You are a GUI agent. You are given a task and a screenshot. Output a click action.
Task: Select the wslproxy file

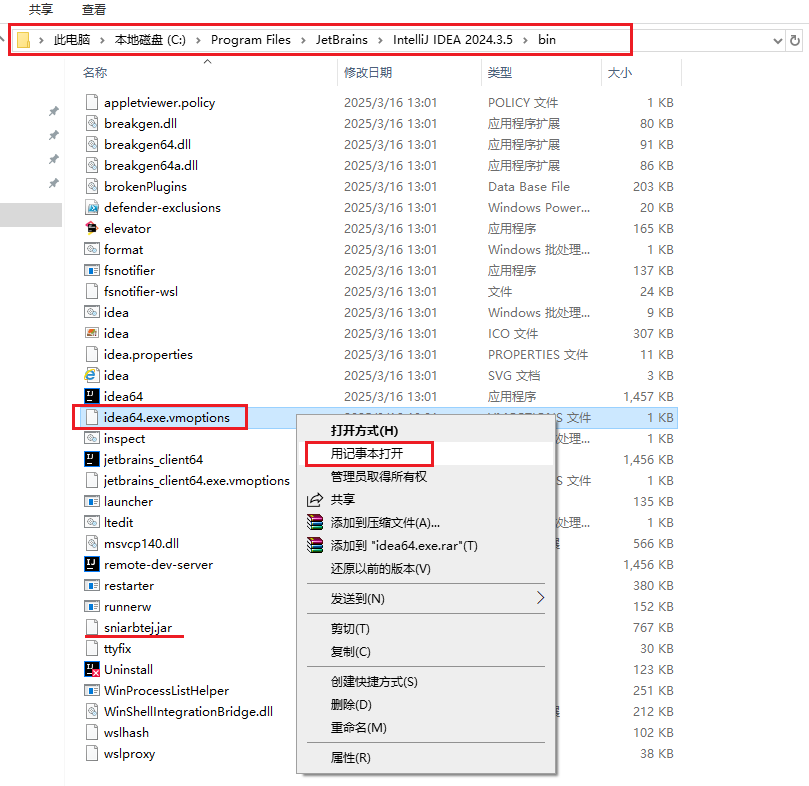click(x=130, y=753)
